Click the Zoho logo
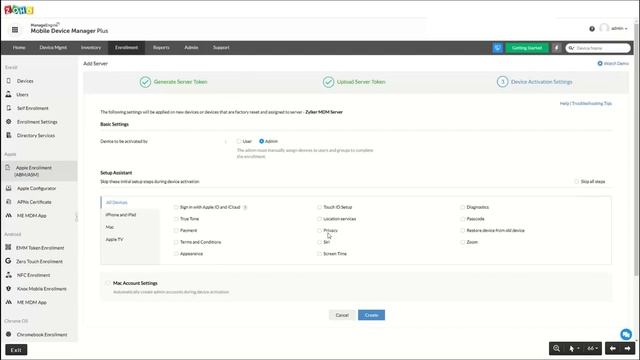Image resolution: width=640 pixels, height=360 pixels. point(19,10)
